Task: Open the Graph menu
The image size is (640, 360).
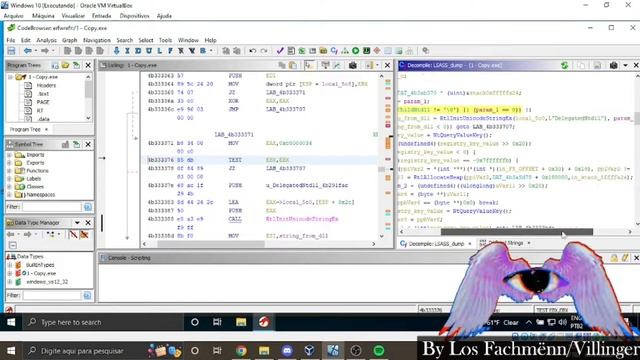Action: [69, 40]
